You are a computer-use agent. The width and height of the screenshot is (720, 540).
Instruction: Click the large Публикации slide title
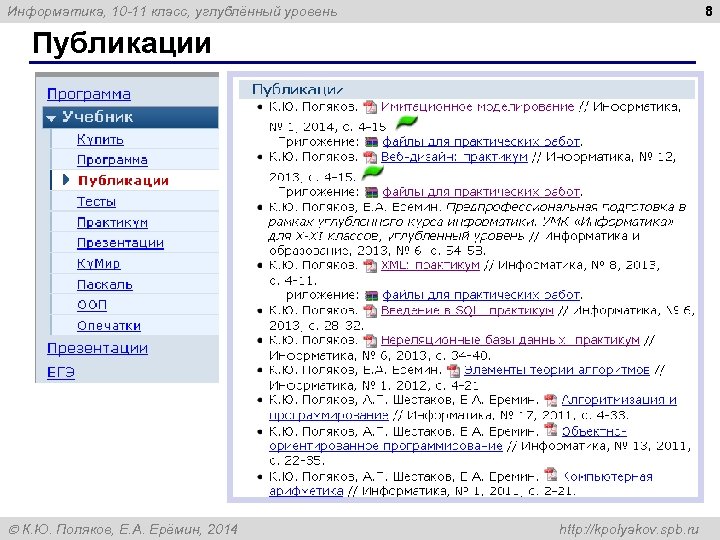click(x=122, y=44)
